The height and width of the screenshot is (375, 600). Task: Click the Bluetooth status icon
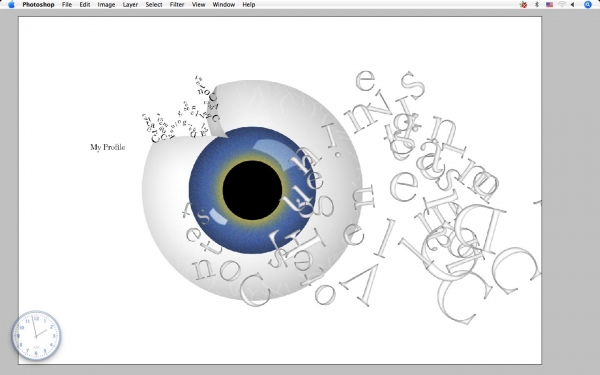click(x=536, y=5)
